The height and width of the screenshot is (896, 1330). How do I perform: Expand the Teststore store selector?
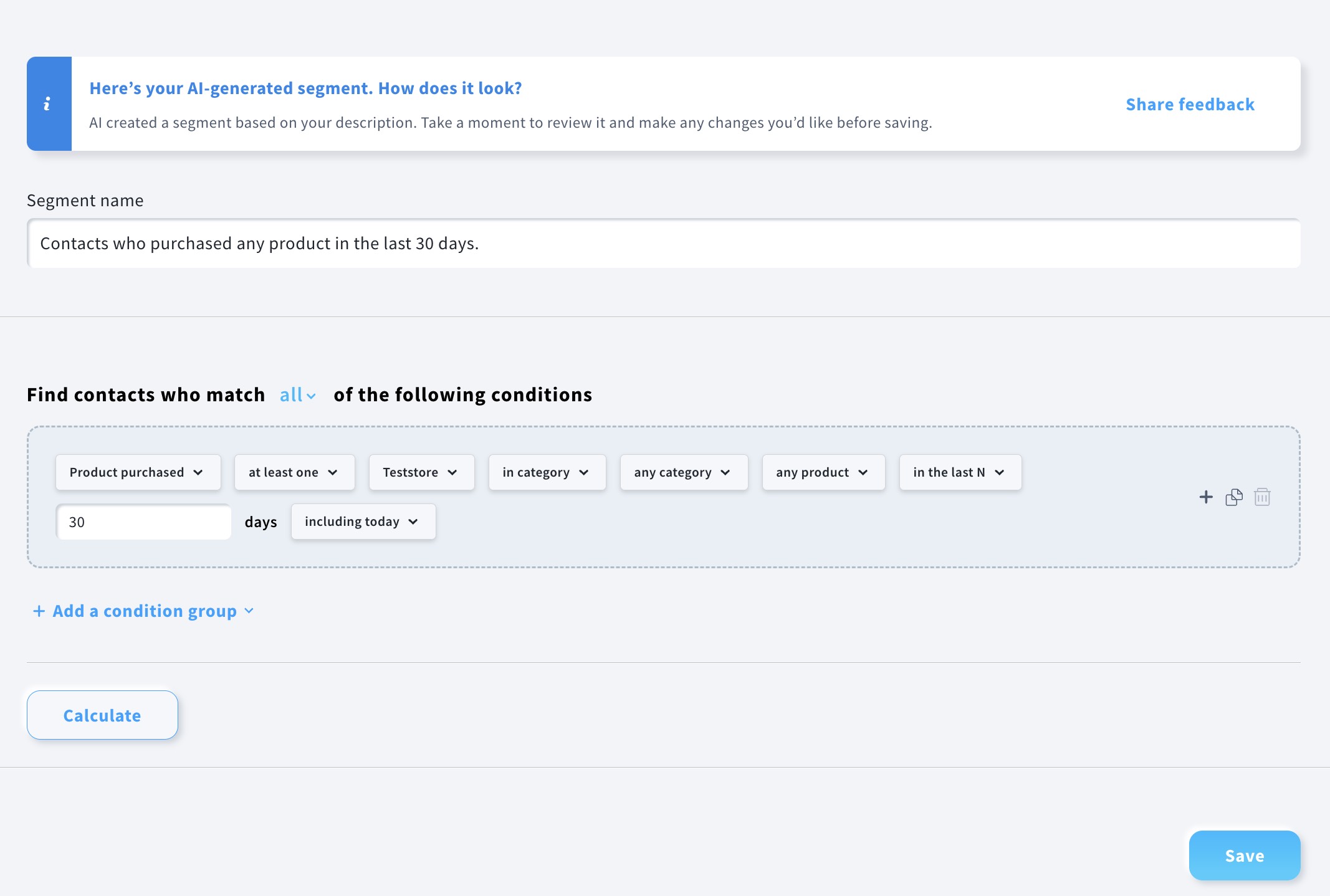point(421,472)
